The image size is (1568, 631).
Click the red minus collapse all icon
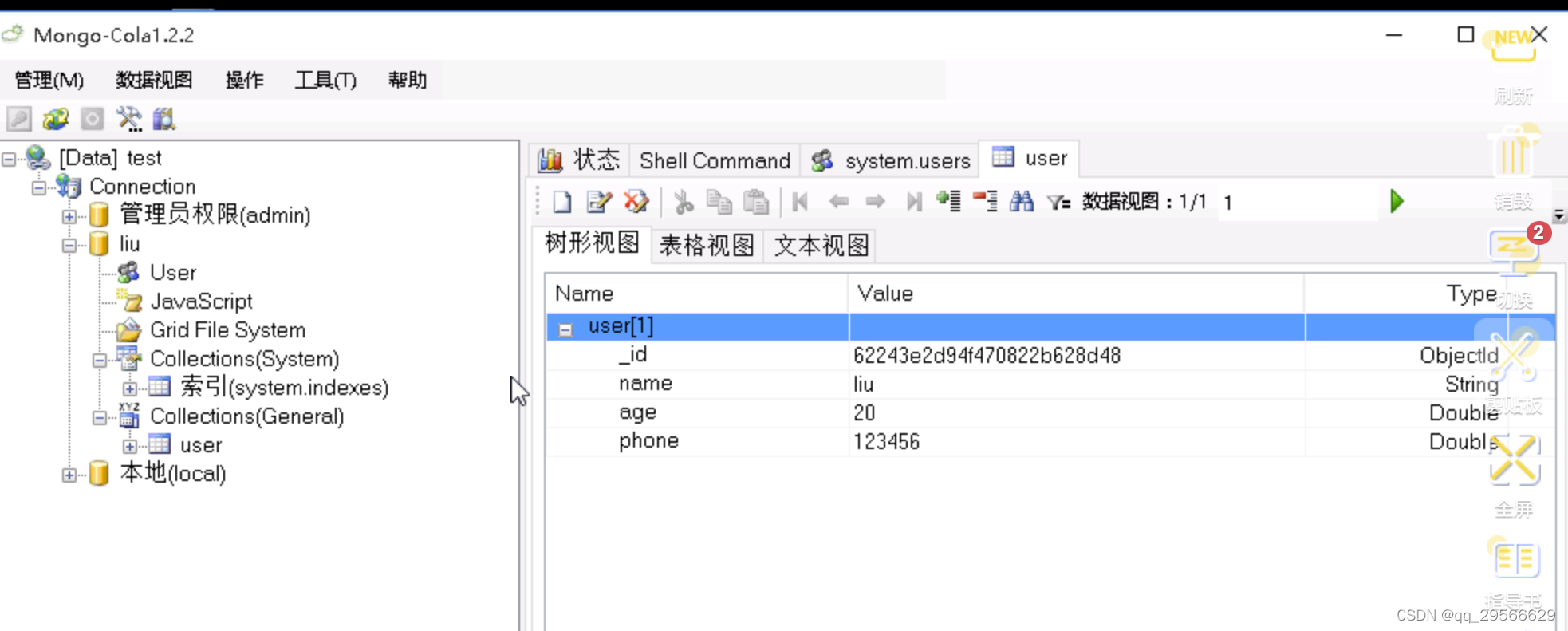[x=986, y=200]
